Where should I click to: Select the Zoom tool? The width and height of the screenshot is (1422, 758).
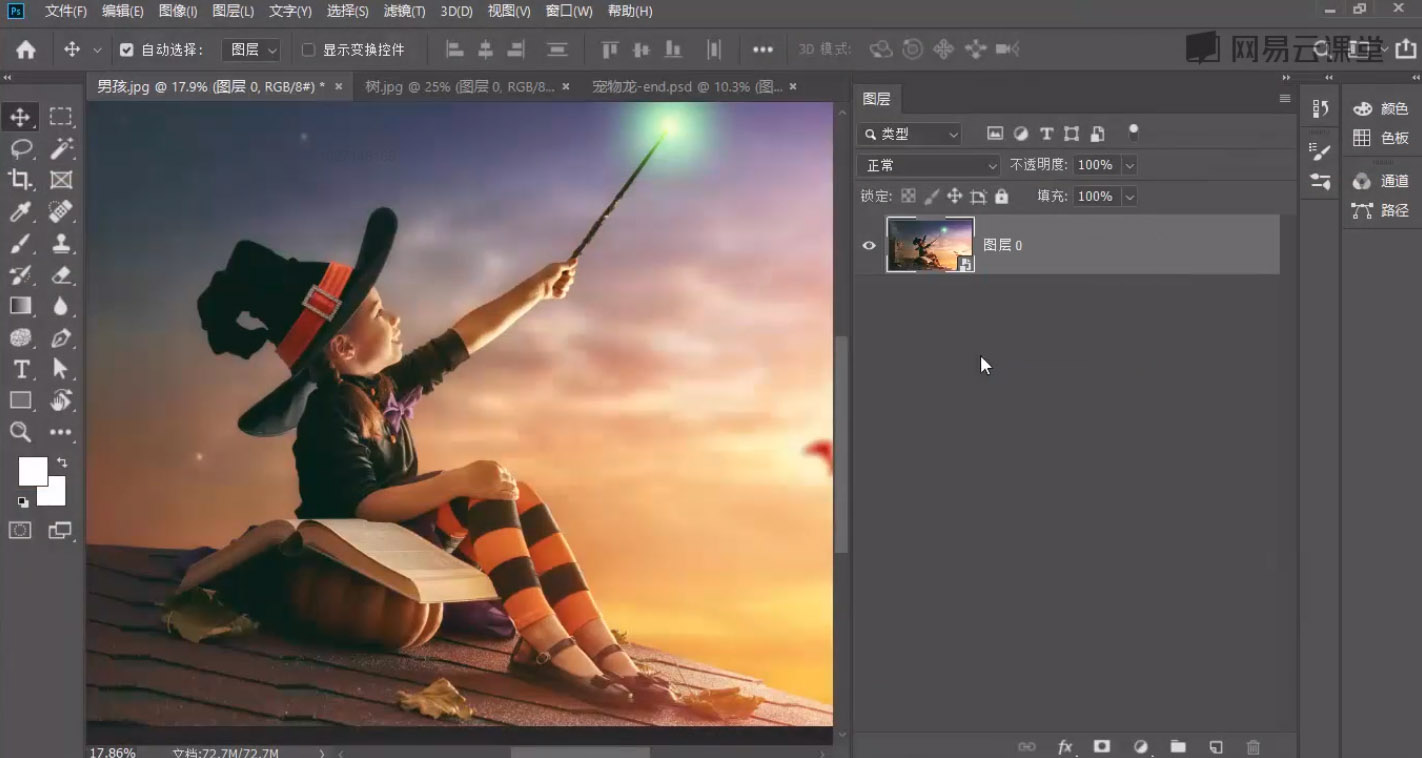point(20,432)
